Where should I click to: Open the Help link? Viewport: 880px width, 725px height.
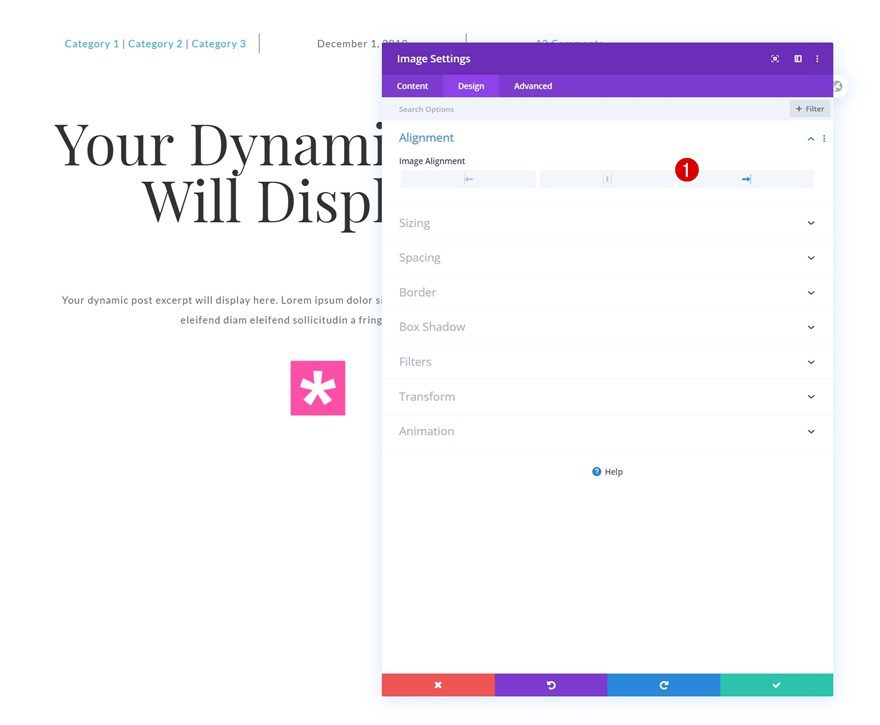tap(607, 472)
